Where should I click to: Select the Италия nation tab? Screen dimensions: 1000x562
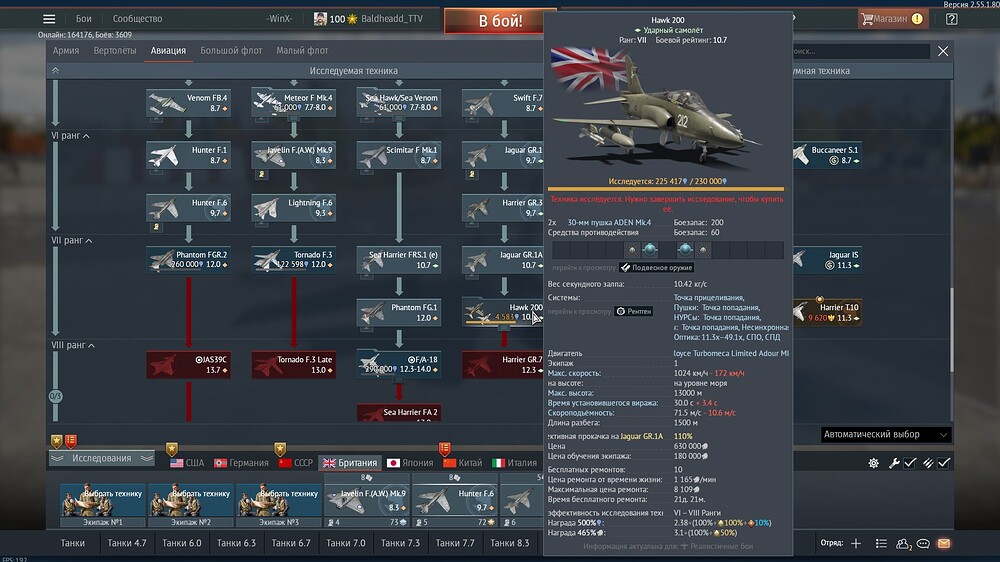(515, 463)
